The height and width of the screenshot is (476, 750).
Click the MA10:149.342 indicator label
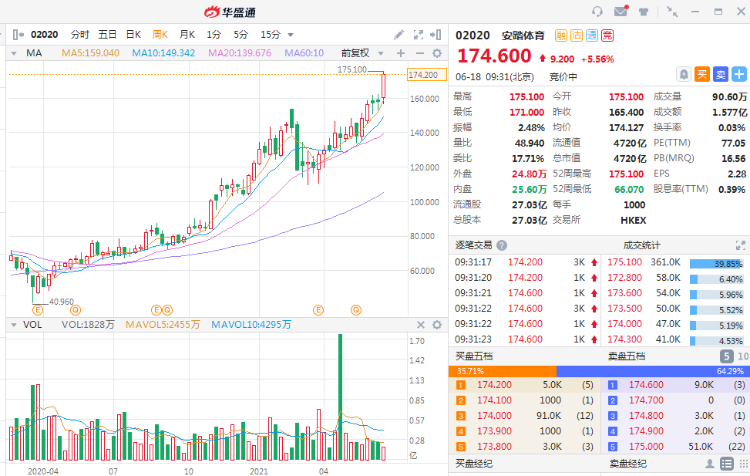164,53
